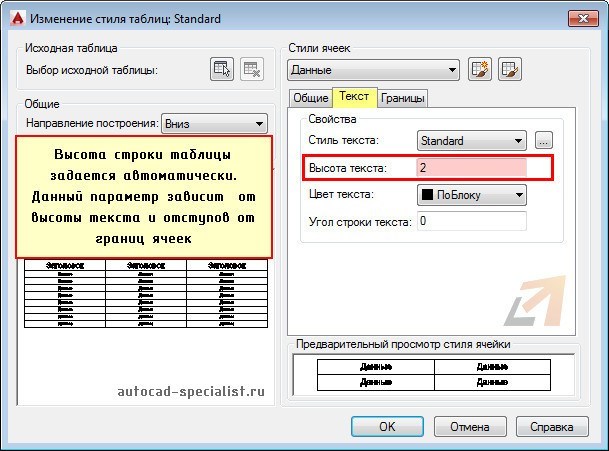Click the black text color swatch

point(427,195)
